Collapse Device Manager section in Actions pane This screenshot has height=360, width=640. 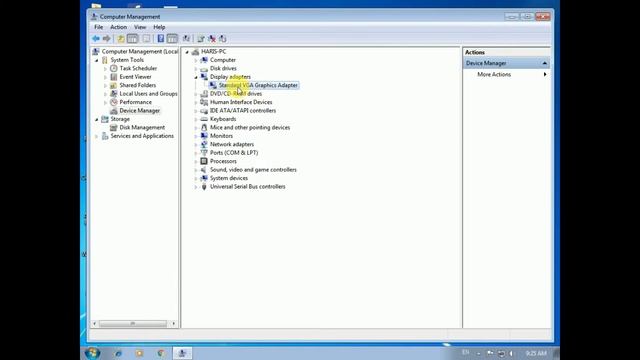(544, 63)
